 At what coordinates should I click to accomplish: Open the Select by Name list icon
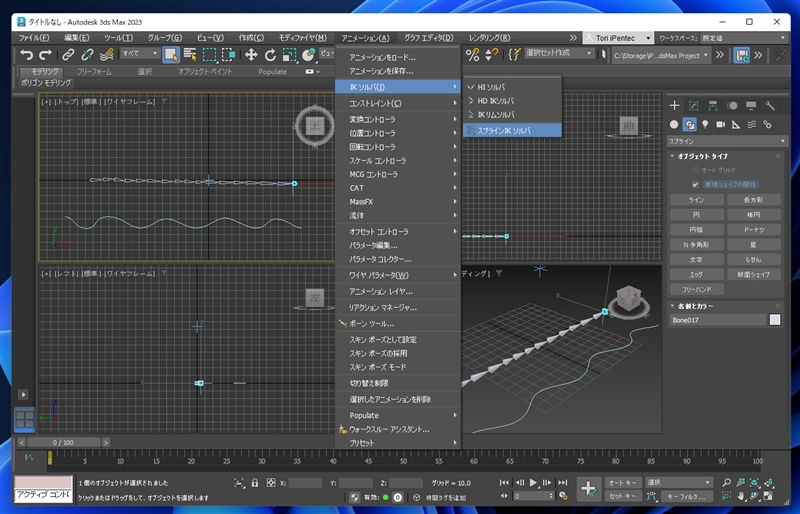pyautogui.click(x=190, y=55)
